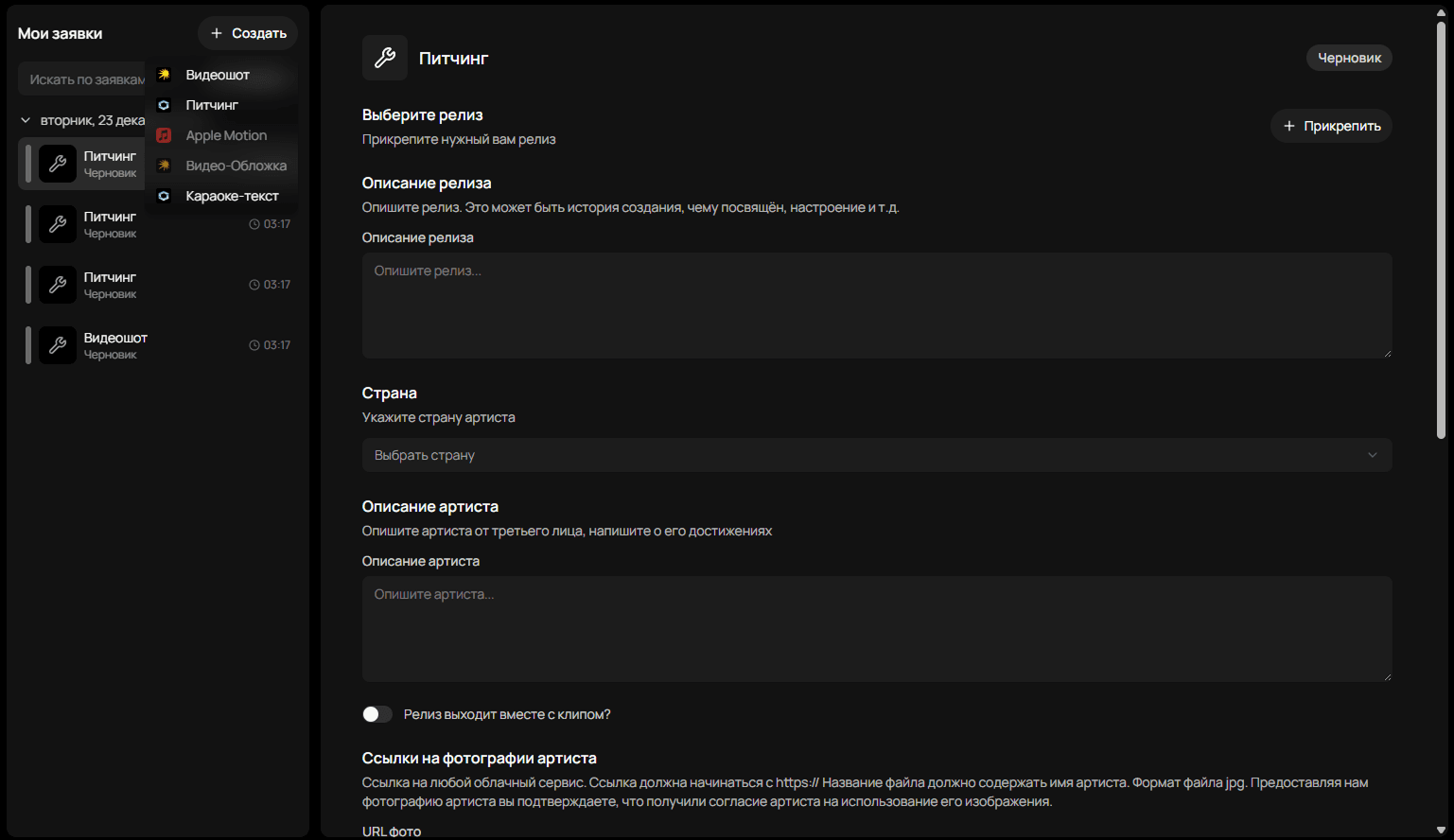Click the wrench thumbnail on the second Питчинг draft
Screen dimensions: 1454x840
[x=58, y=224]
